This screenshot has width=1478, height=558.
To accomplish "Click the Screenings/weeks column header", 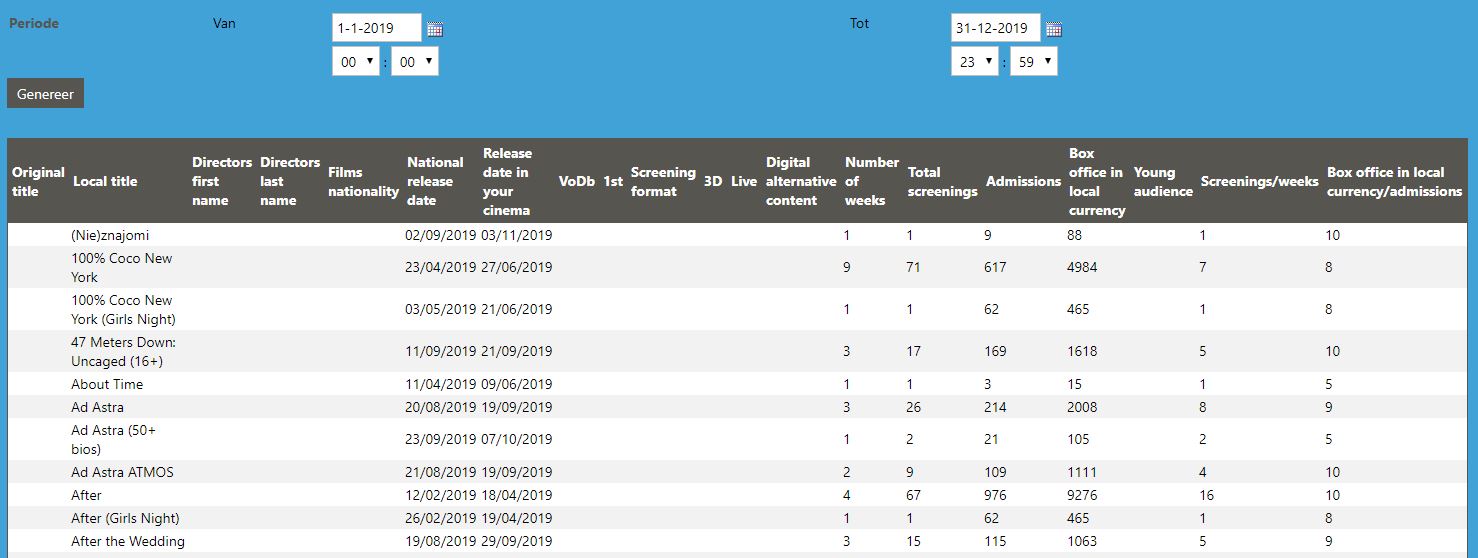I will 1260,181.
